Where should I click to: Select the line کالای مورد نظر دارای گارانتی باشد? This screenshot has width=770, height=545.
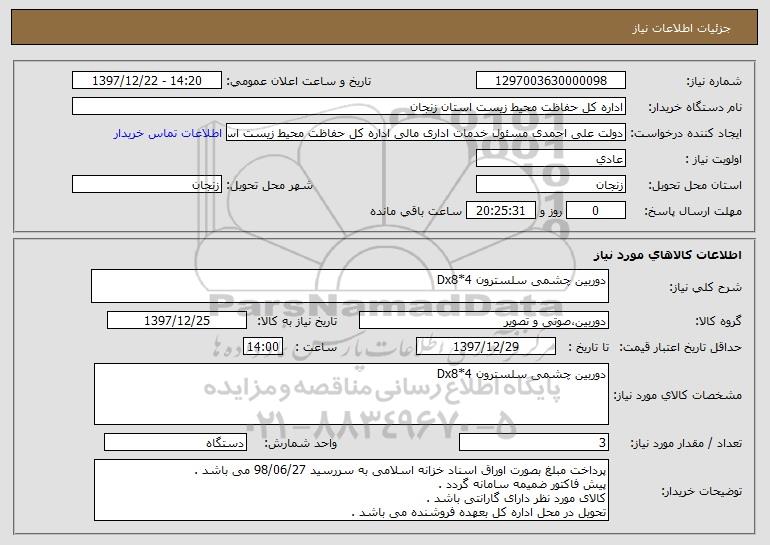[517, 498]
